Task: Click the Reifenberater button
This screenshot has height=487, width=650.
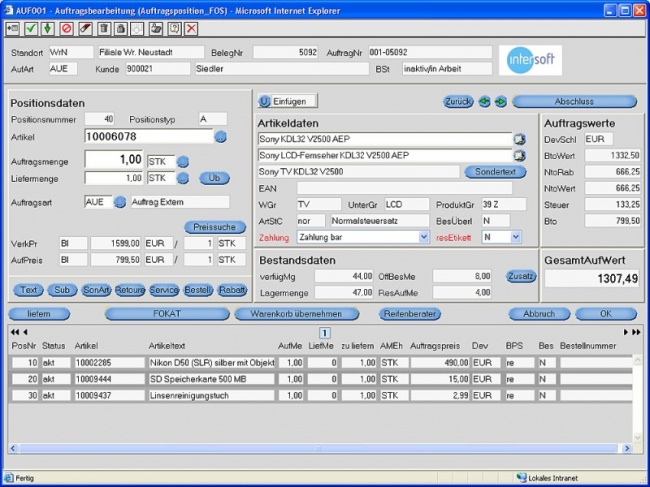Action: 410,314
